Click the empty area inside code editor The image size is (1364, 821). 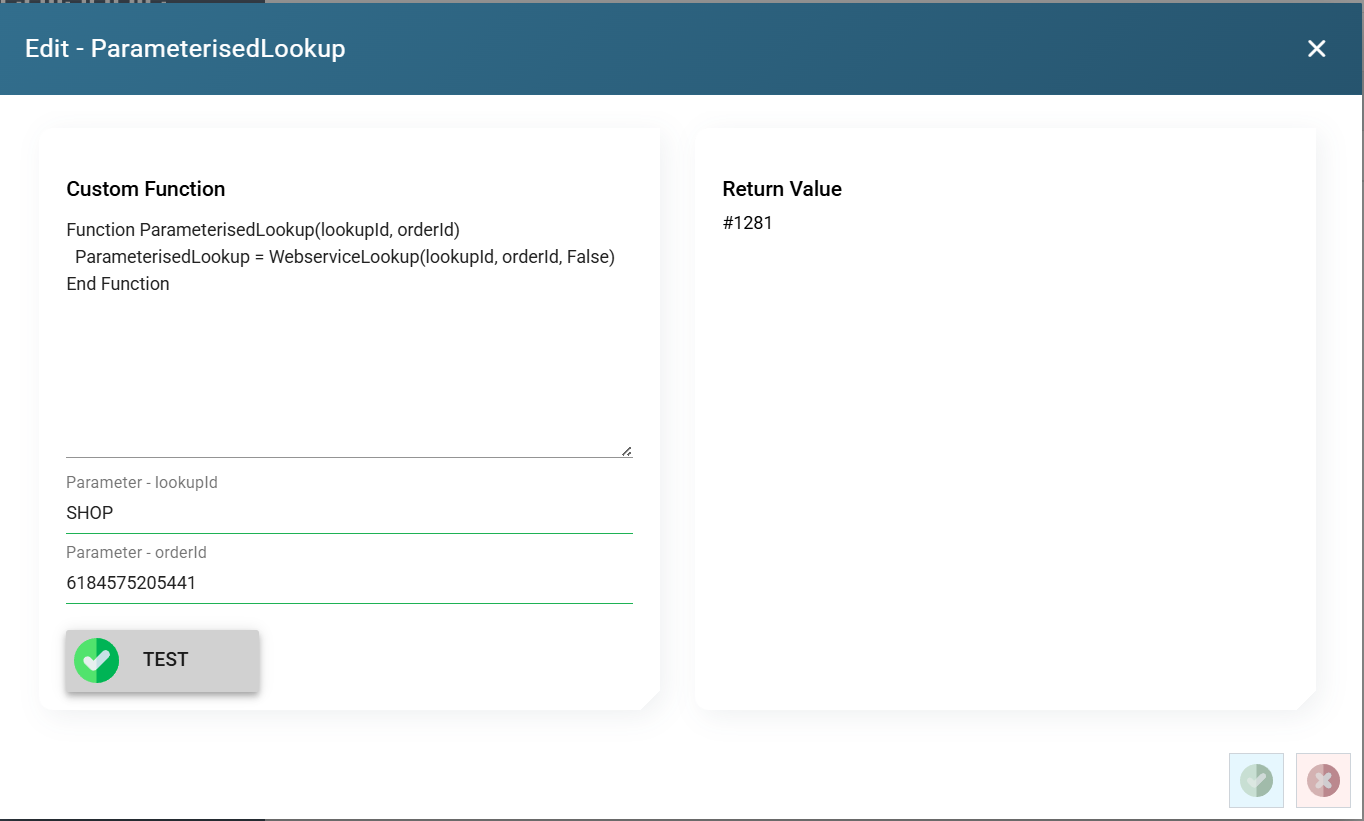click(349, 370)
